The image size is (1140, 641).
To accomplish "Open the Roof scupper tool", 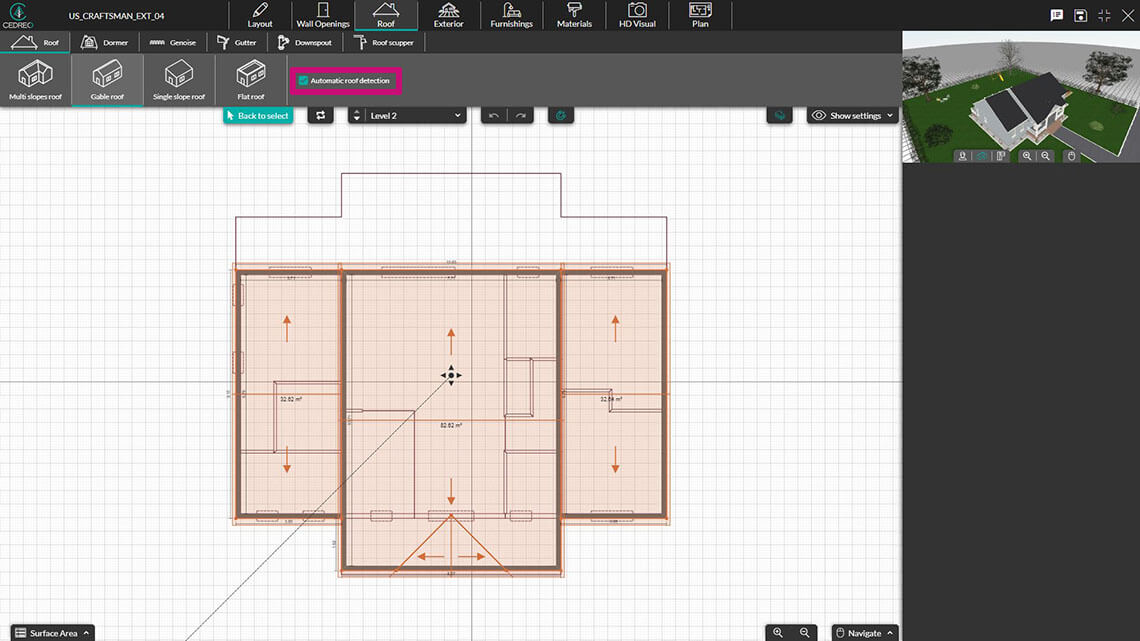I will pos(384,42).
